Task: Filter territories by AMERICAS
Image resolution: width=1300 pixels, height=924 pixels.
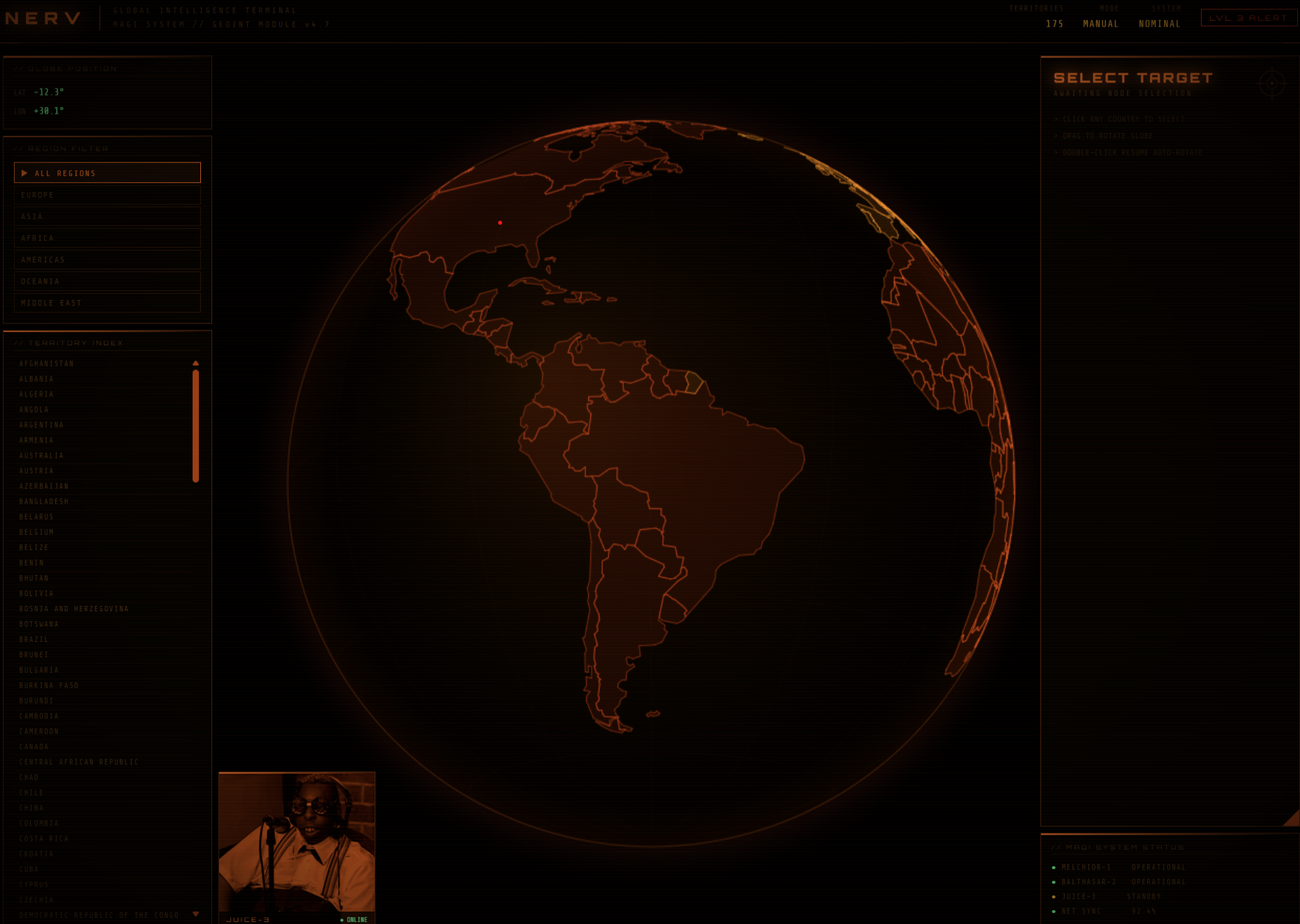Action: (107, 260)
